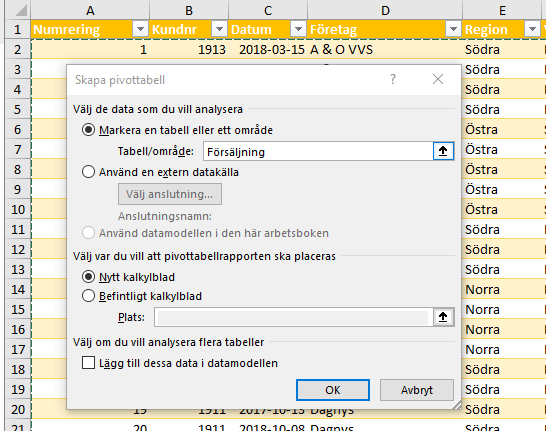Select column D header
The width and height of the screenshot is (546, 431).
(385, 10)
